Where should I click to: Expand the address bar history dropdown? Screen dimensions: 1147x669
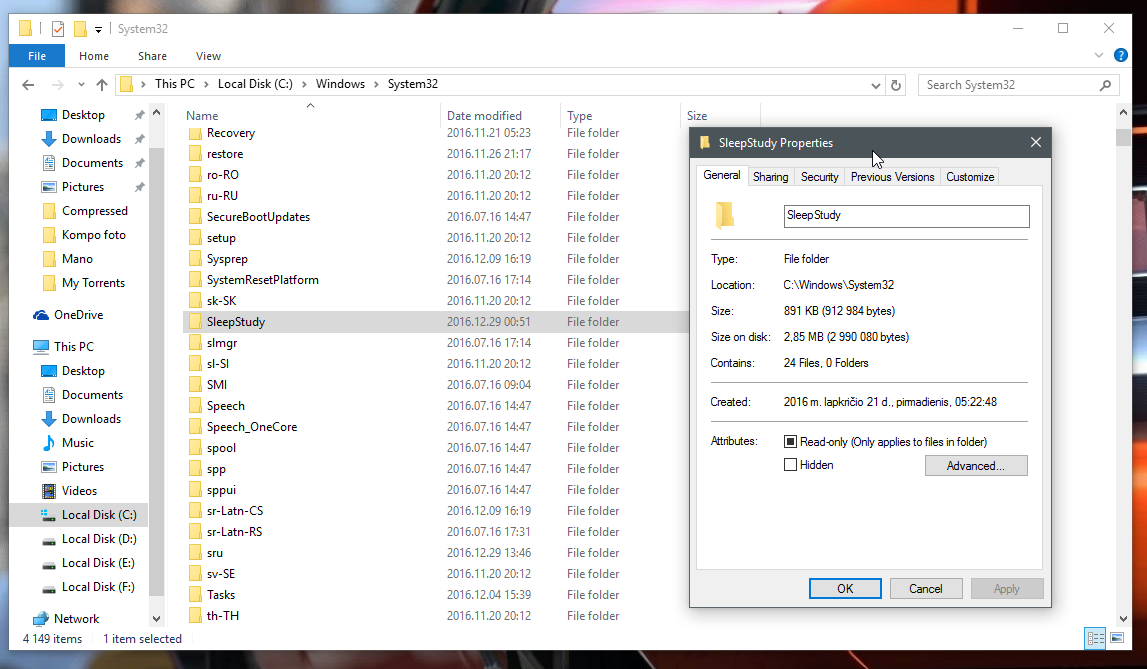coord(876,85)
